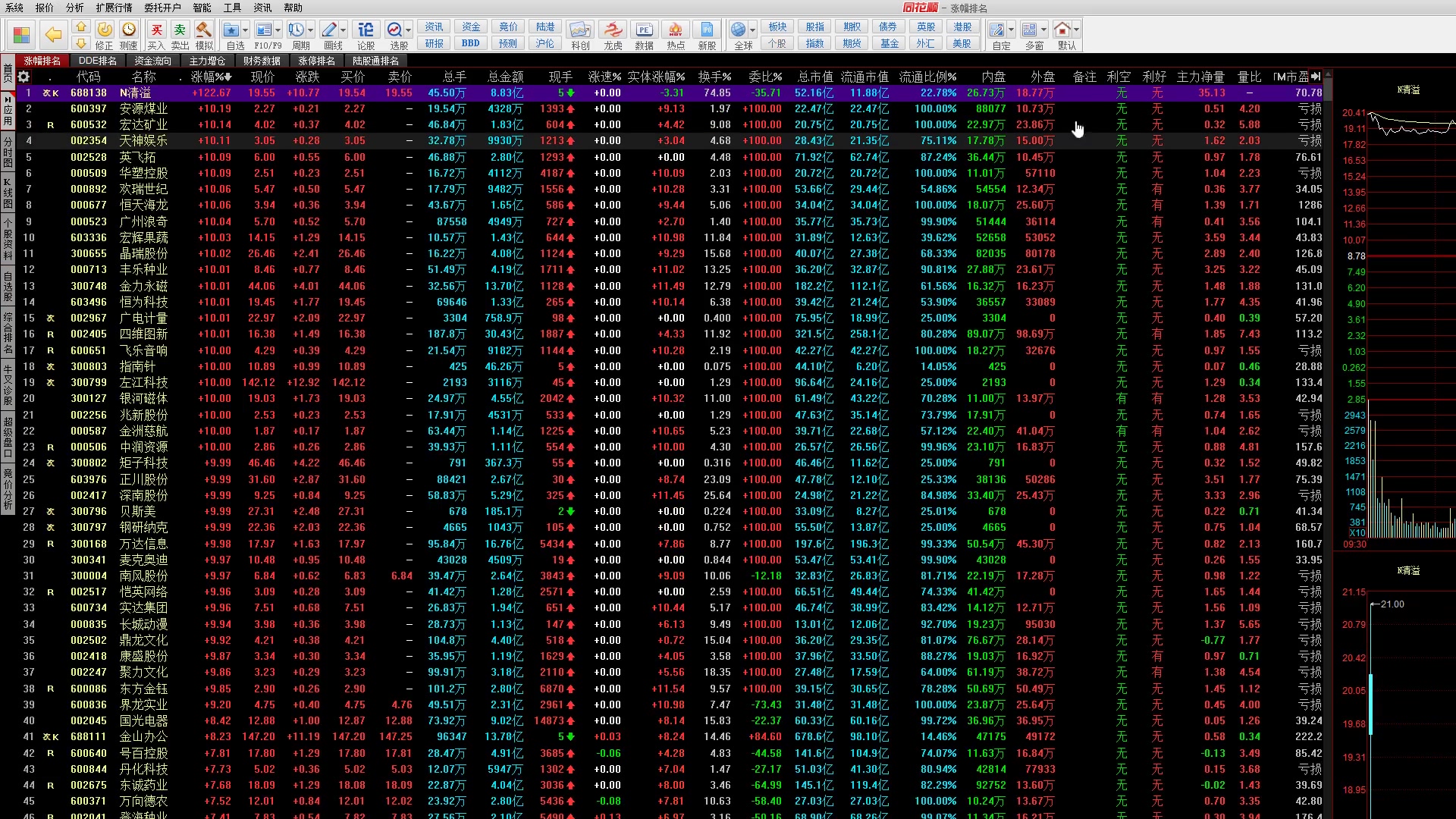The width and height of the screenshot is (1456, 819).
Task: Click the 资讯 button
Action: [x=435, y=27]
